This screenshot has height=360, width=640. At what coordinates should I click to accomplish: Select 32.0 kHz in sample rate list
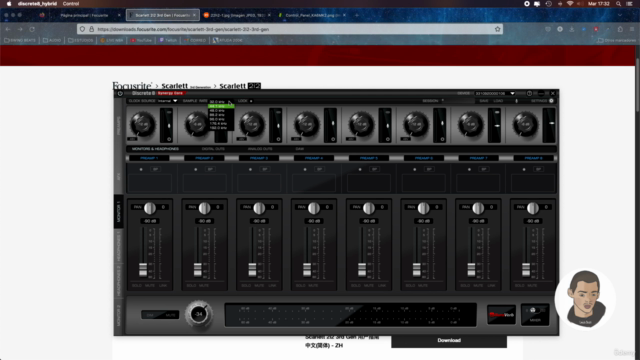click(218, 102)
